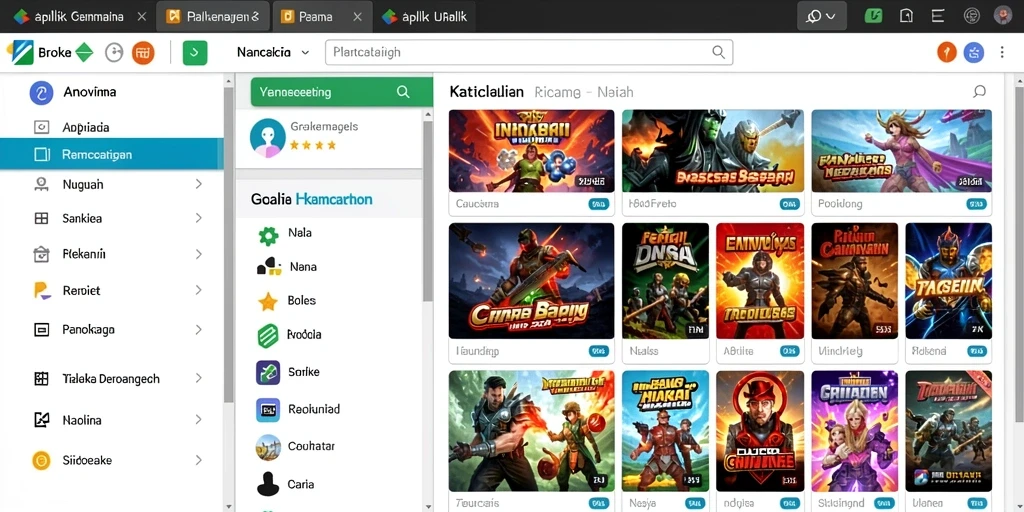The width and height of the screenshot is (1024, 512).
Task: Click the Broke logo icon
Action: (x=19, y=52)
